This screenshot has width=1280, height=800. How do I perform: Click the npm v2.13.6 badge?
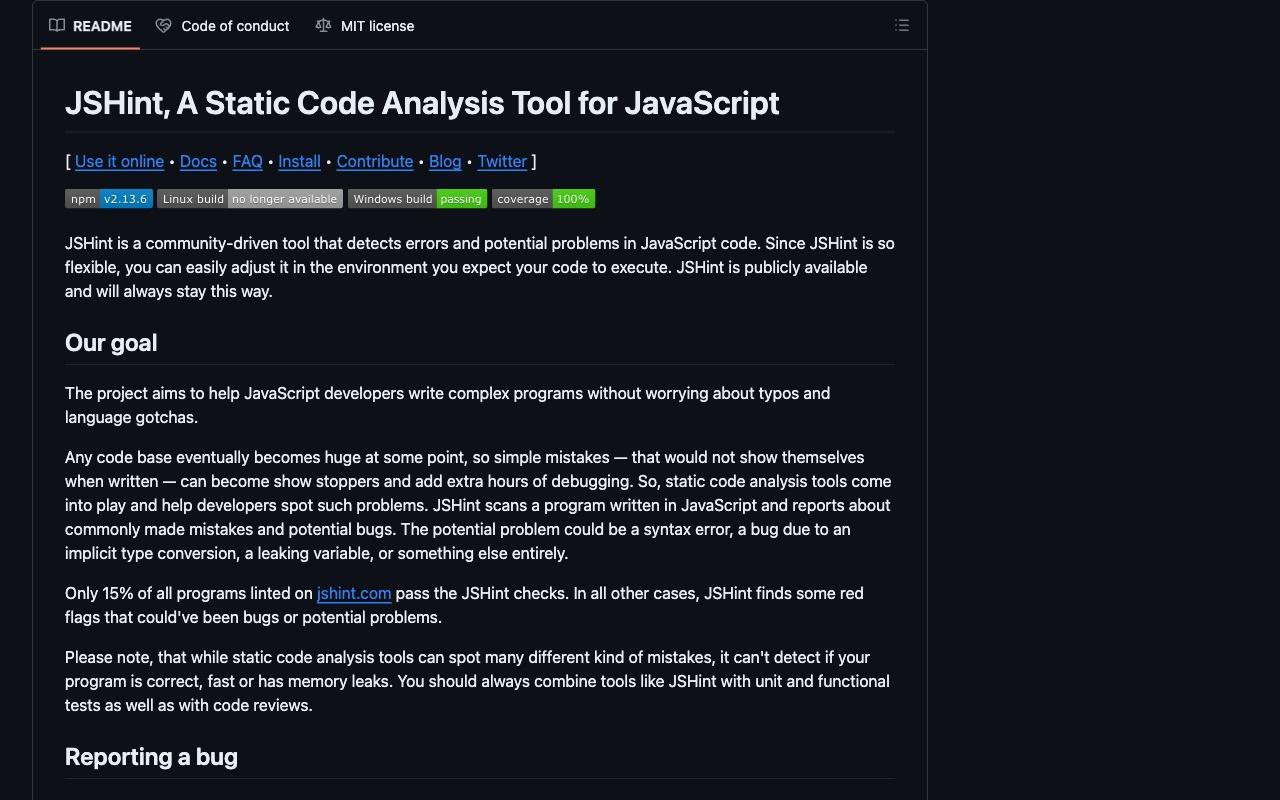click(x=109, y=199)
